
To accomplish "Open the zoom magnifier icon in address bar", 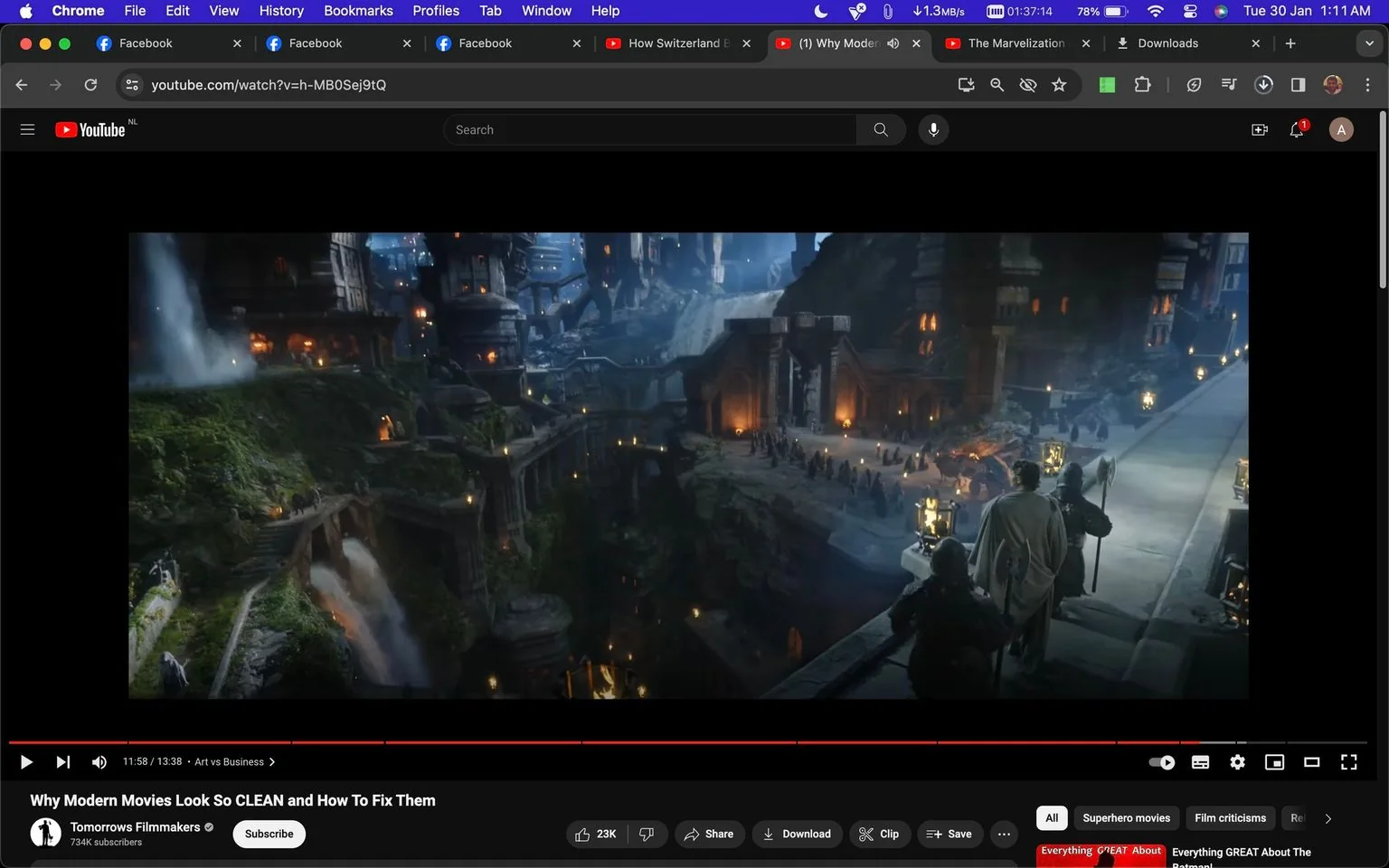I will (997, 85).
